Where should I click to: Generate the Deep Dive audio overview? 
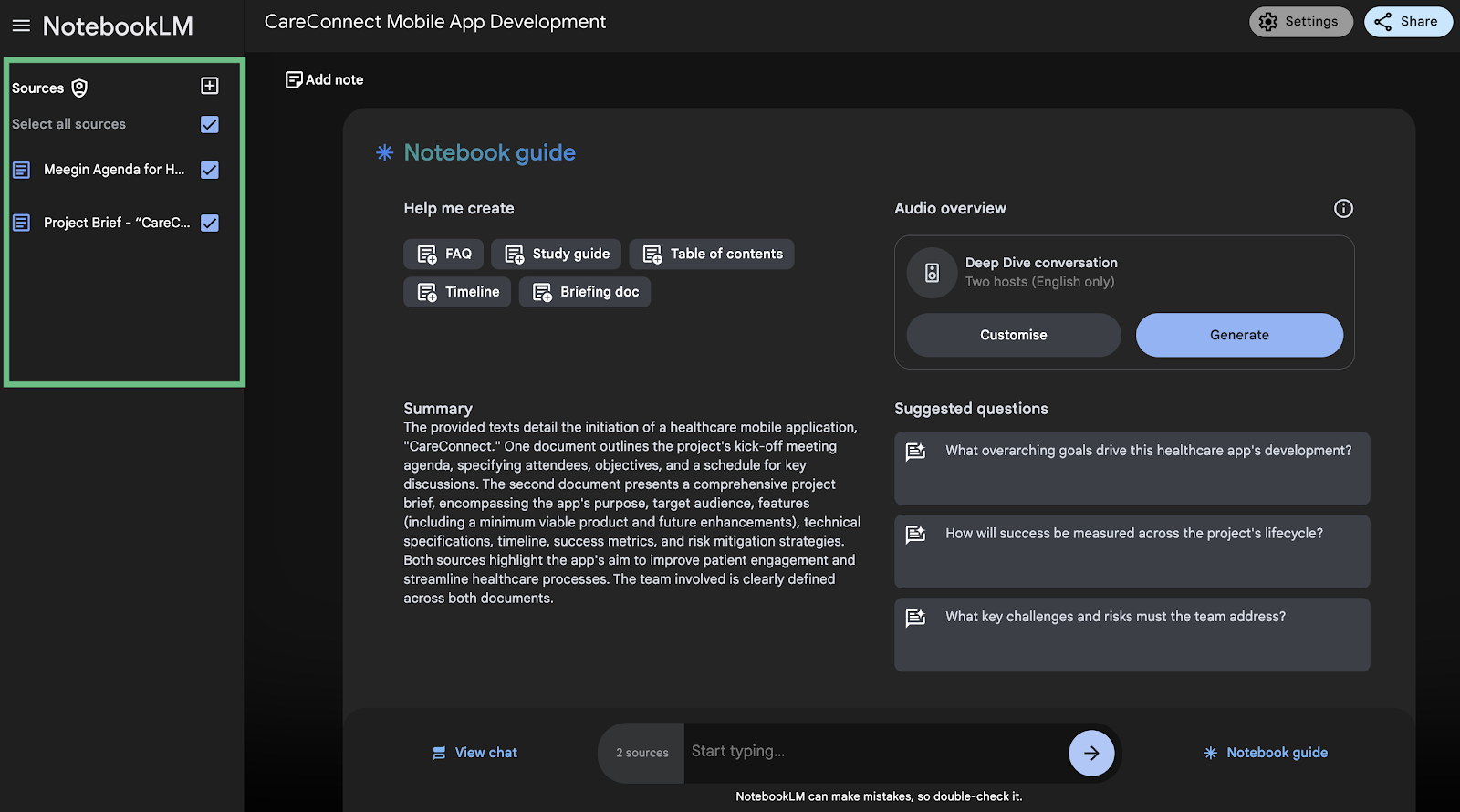coord(1238,335)
